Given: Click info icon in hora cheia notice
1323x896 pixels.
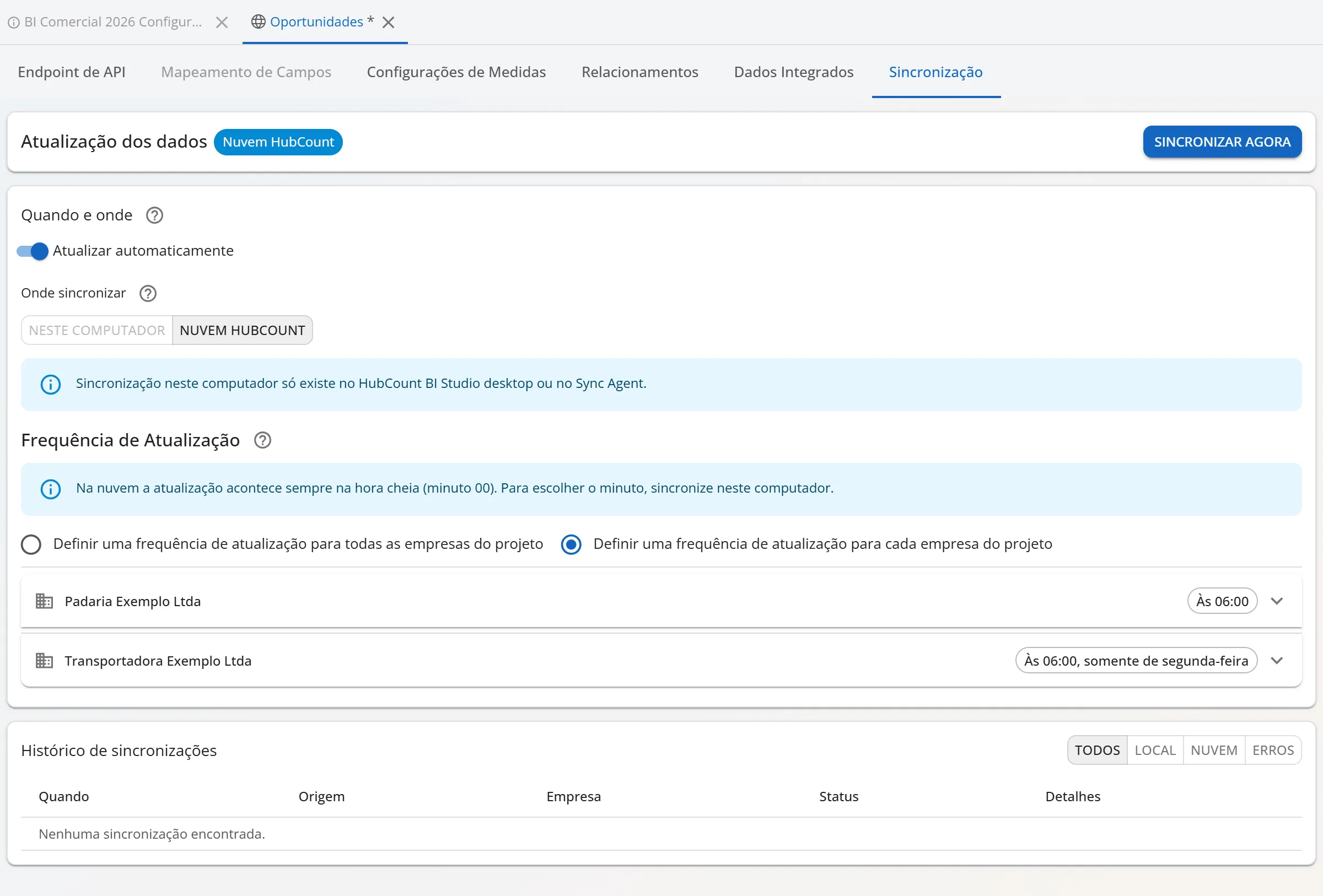Looking at the screenshot, I should pos(51,489).
